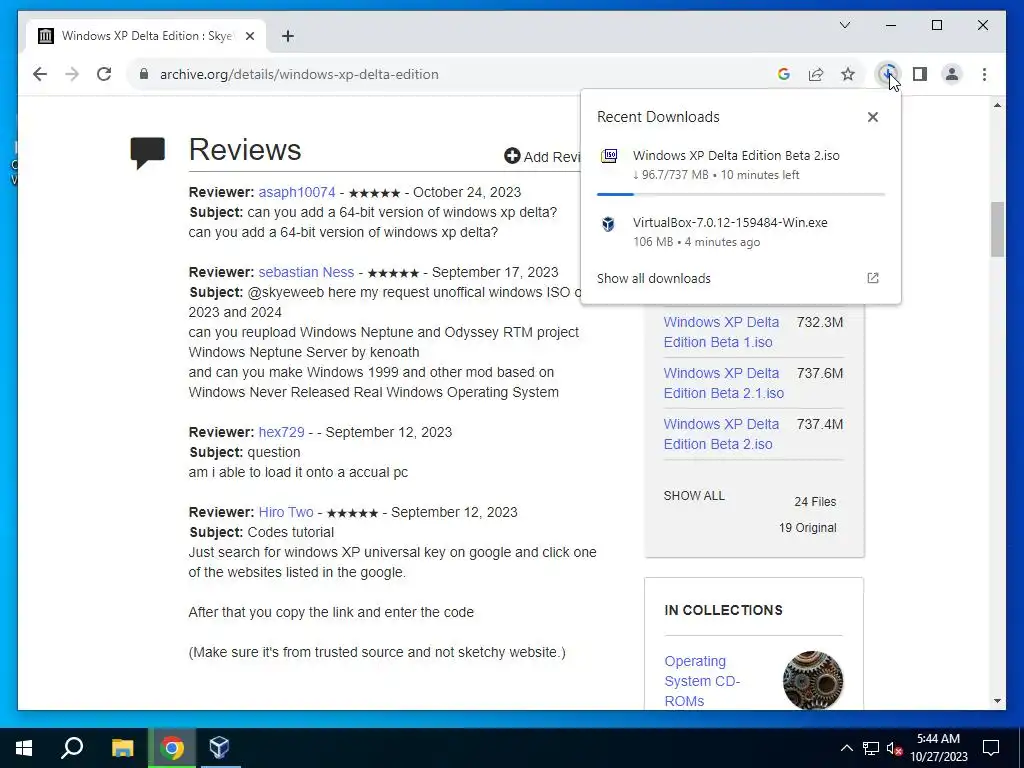The image size is (1024, 768).
Task: Select the Windows XP Delta Edition tab
Action: (146, 37)
